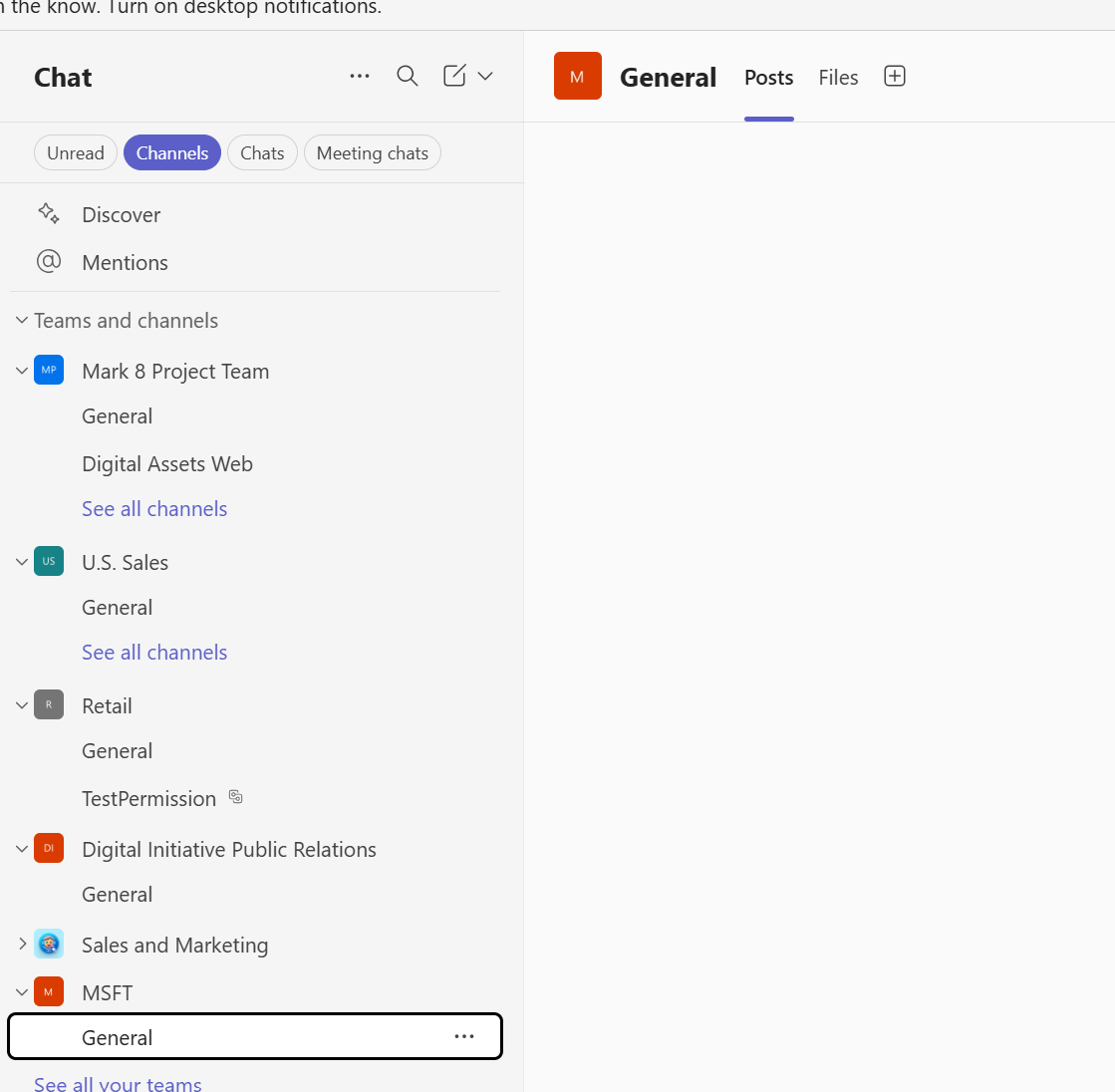
Task: Expand the Sales and Marketing team
Action: coord(22,945)
